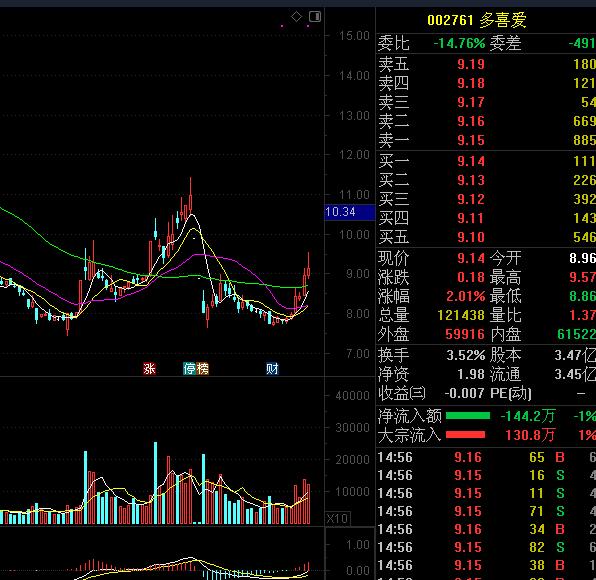The width and height of the screenshot is (596, 580).
Task: Click the green 净流入额 bar
Action: 468,416
